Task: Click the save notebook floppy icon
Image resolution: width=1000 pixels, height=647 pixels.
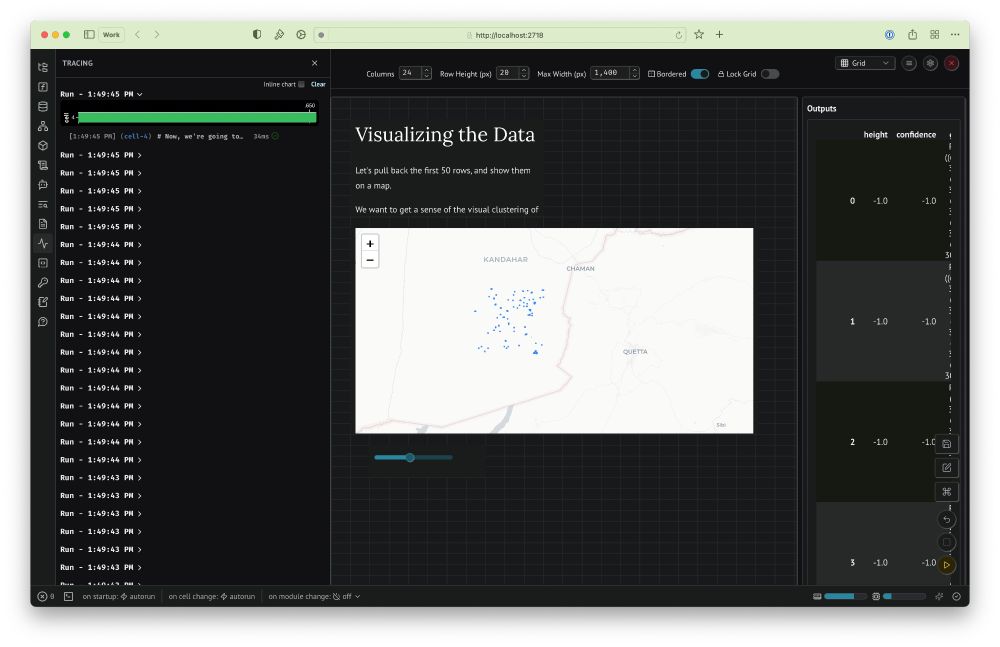Action: (946, 444)
